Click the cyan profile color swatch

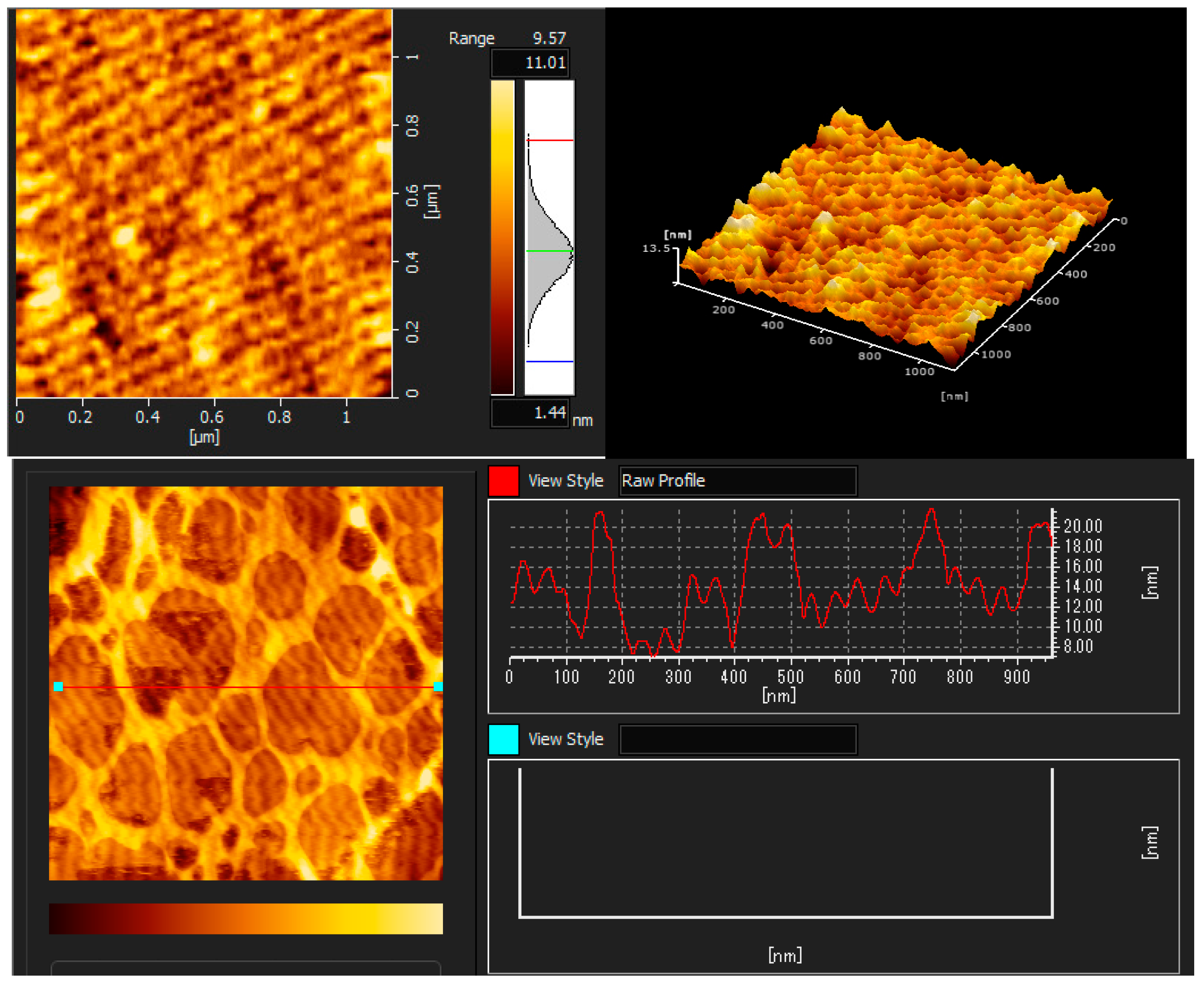tap(503, 739)
